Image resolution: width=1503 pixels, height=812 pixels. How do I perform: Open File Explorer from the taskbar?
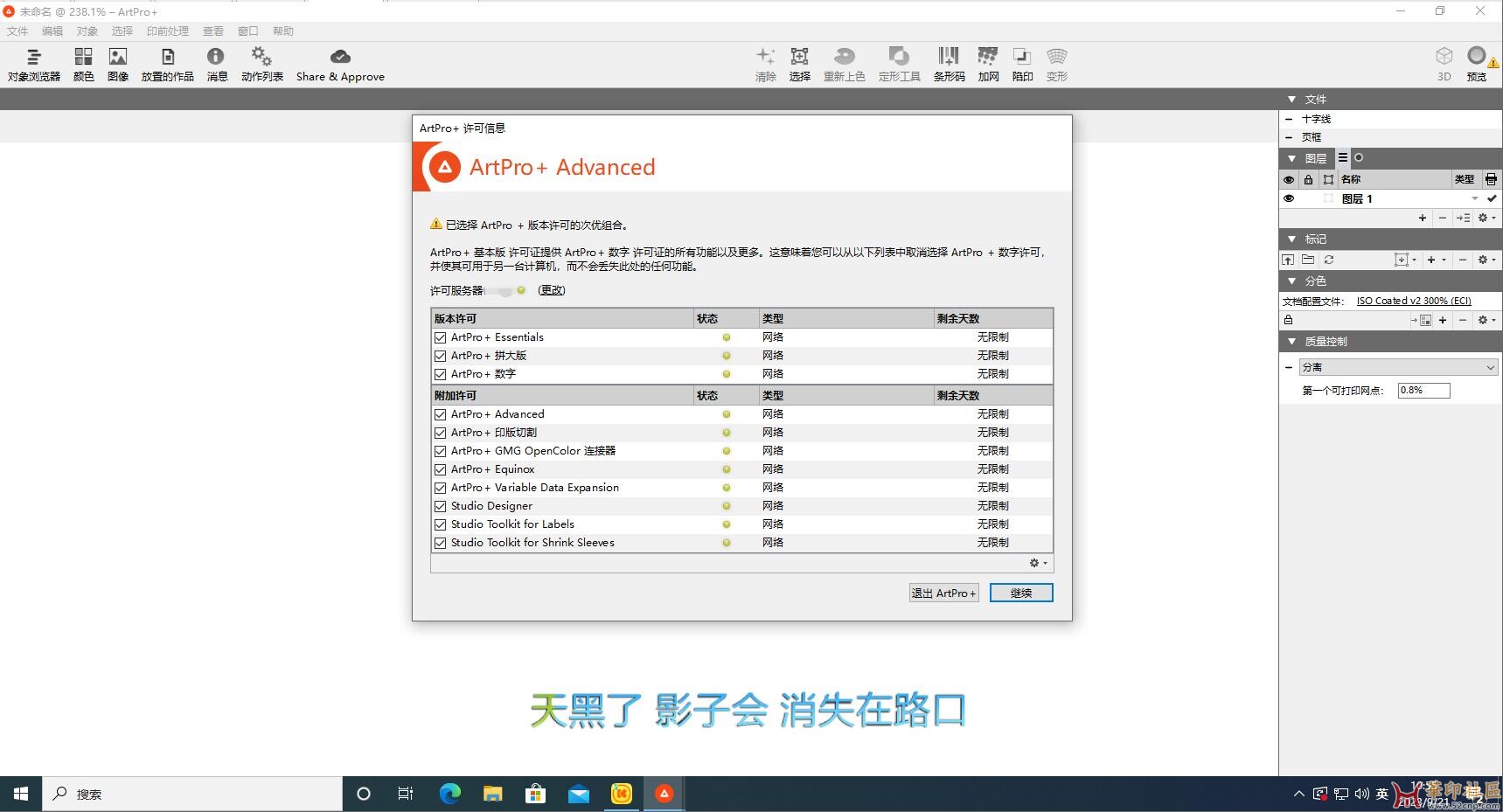[x=492, y=794]
